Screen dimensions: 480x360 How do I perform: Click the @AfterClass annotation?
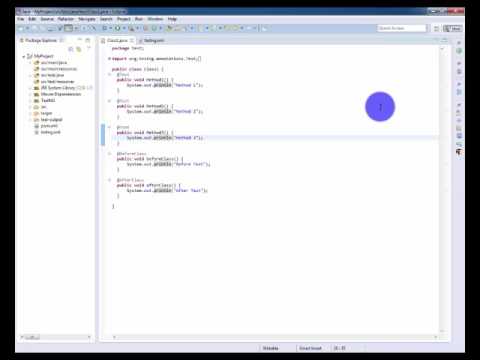(x=130, y=180)
